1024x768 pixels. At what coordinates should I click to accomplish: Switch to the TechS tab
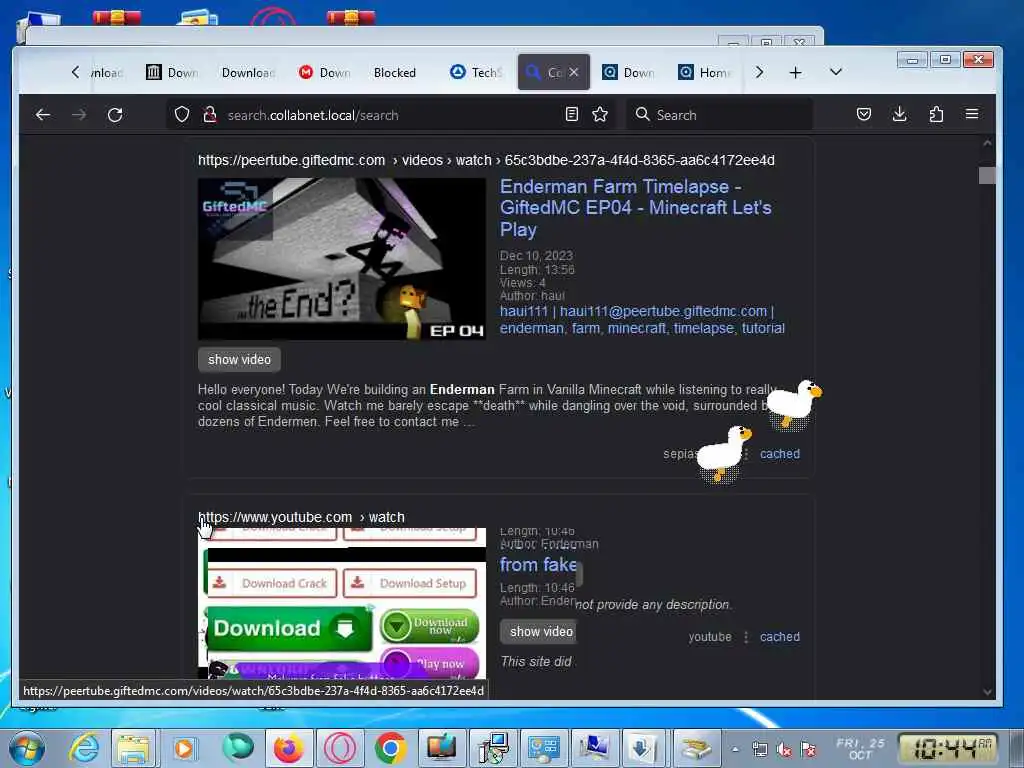477,72
